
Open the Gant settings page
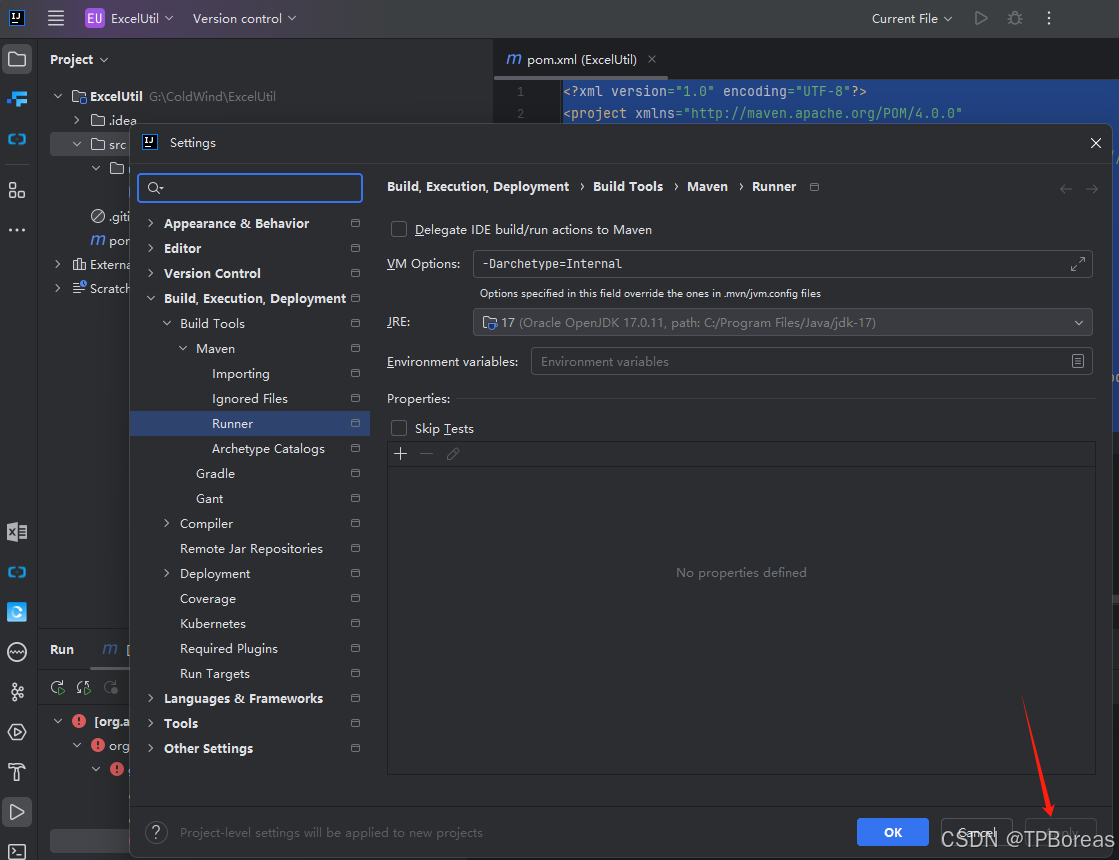click(209, 498)
